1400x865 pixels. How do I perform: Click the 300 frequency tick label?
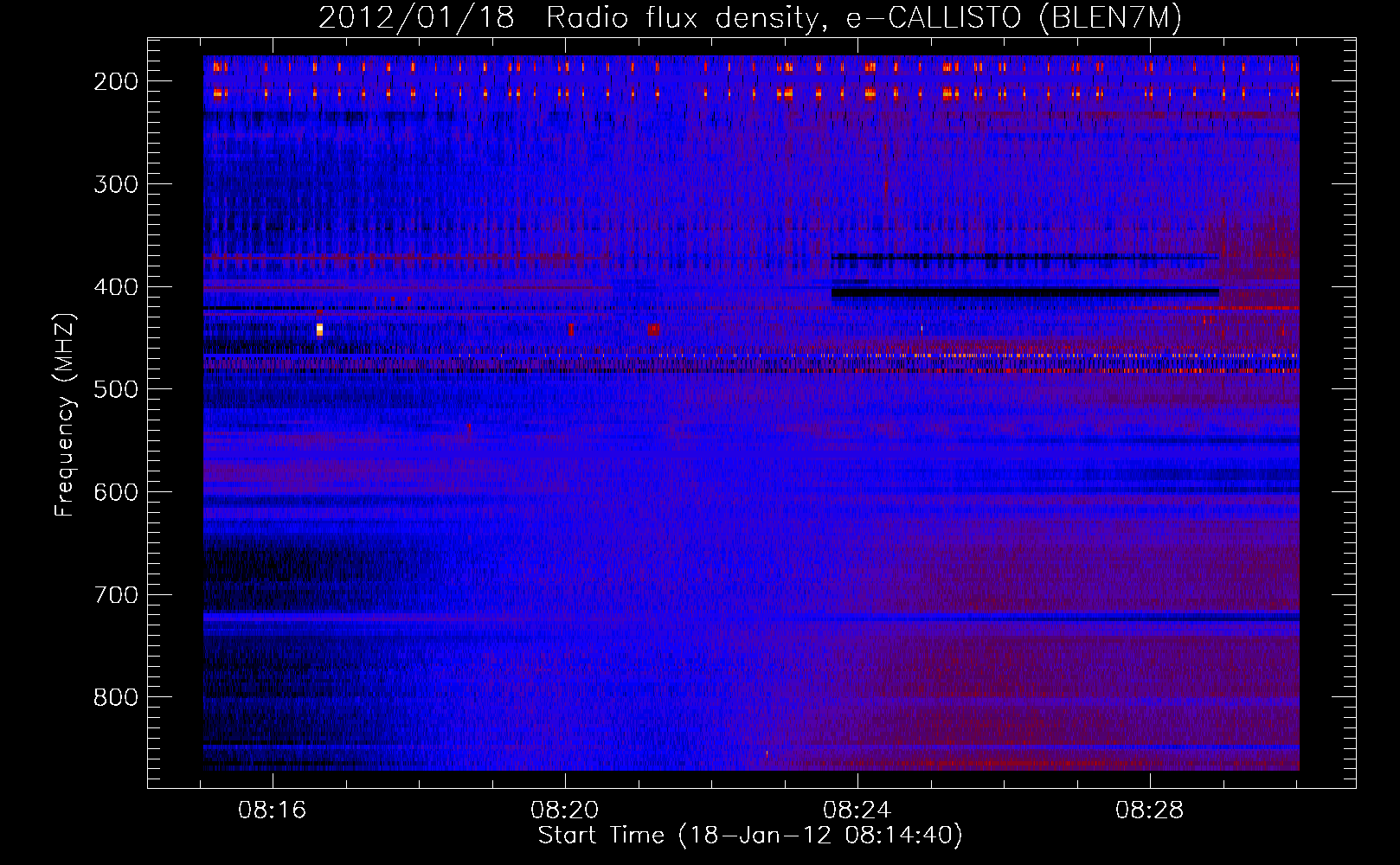tap(116, 184)
